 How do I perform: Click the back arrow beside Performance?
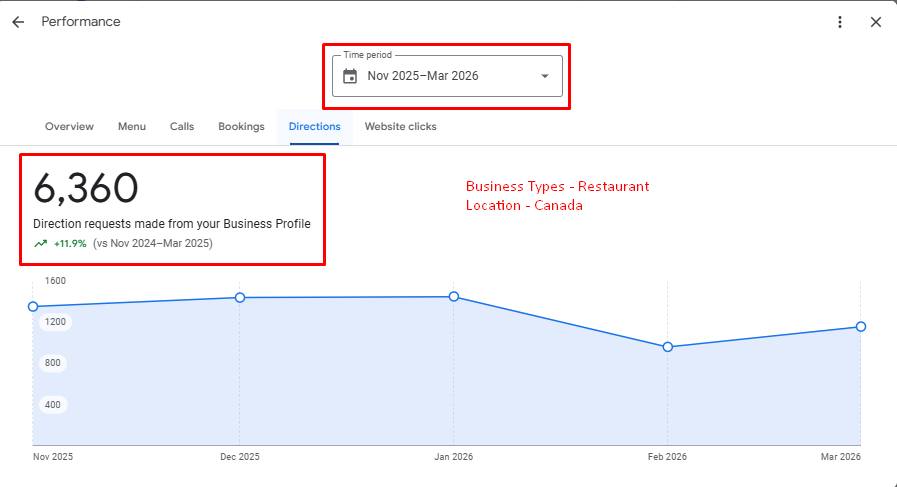(18, 22)
